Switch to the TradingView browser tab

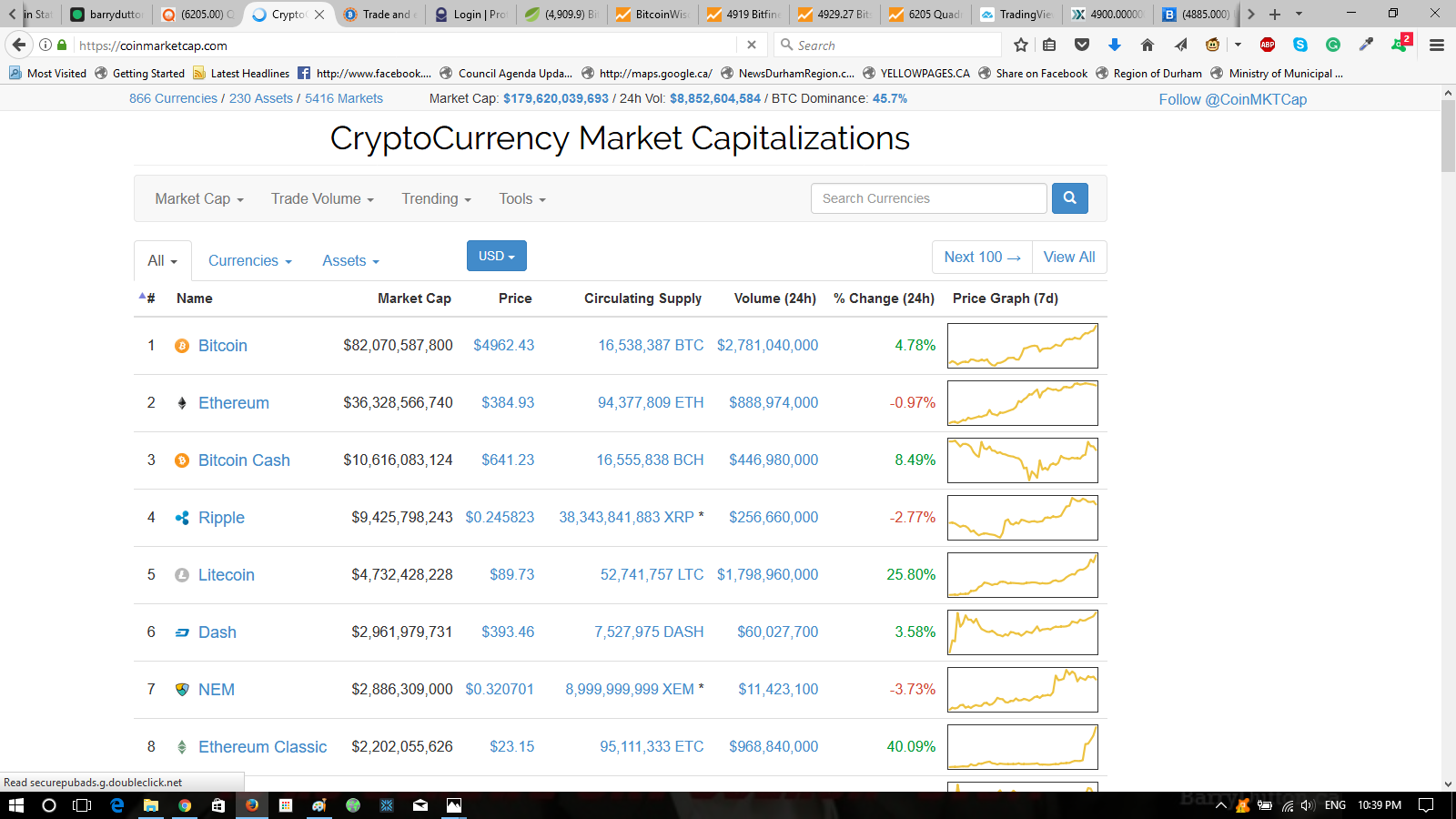(1017, 15)
